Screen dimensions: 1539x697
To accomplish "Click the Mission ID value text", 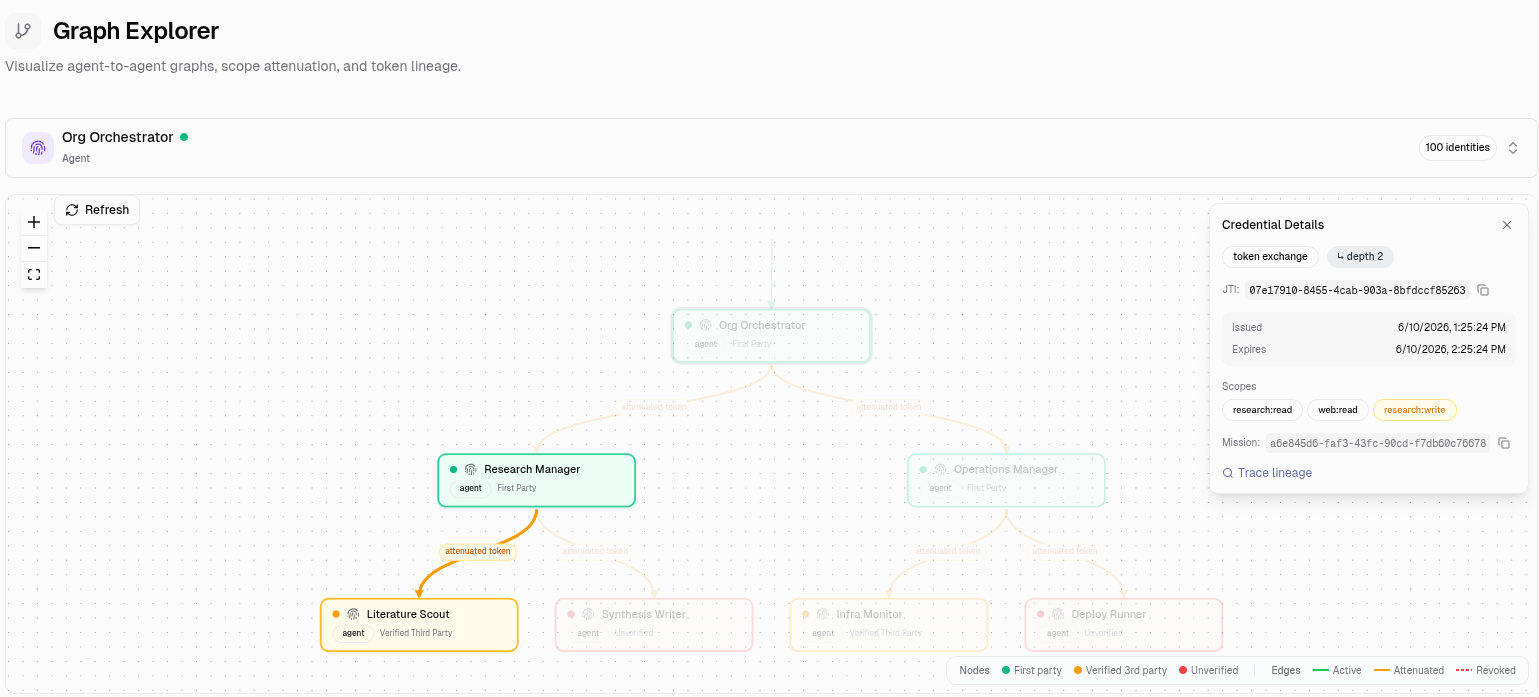I will click(x=1378, y=443).
